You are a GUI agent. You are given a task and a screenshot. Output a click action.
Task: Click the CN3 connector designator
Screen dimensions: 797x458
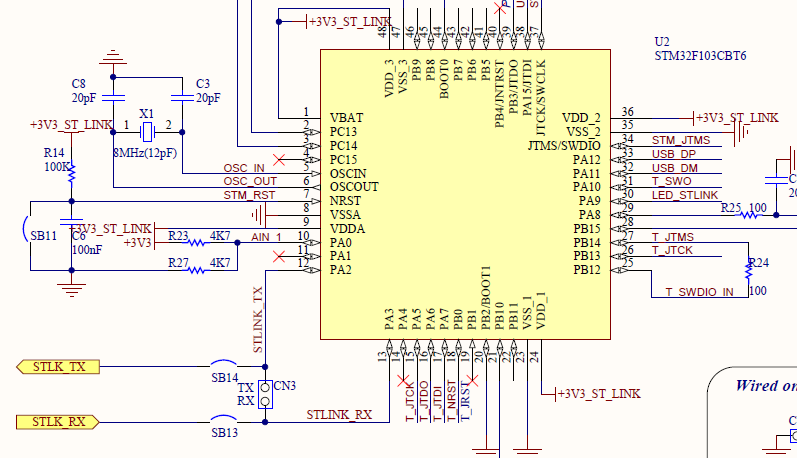point(285,386)
